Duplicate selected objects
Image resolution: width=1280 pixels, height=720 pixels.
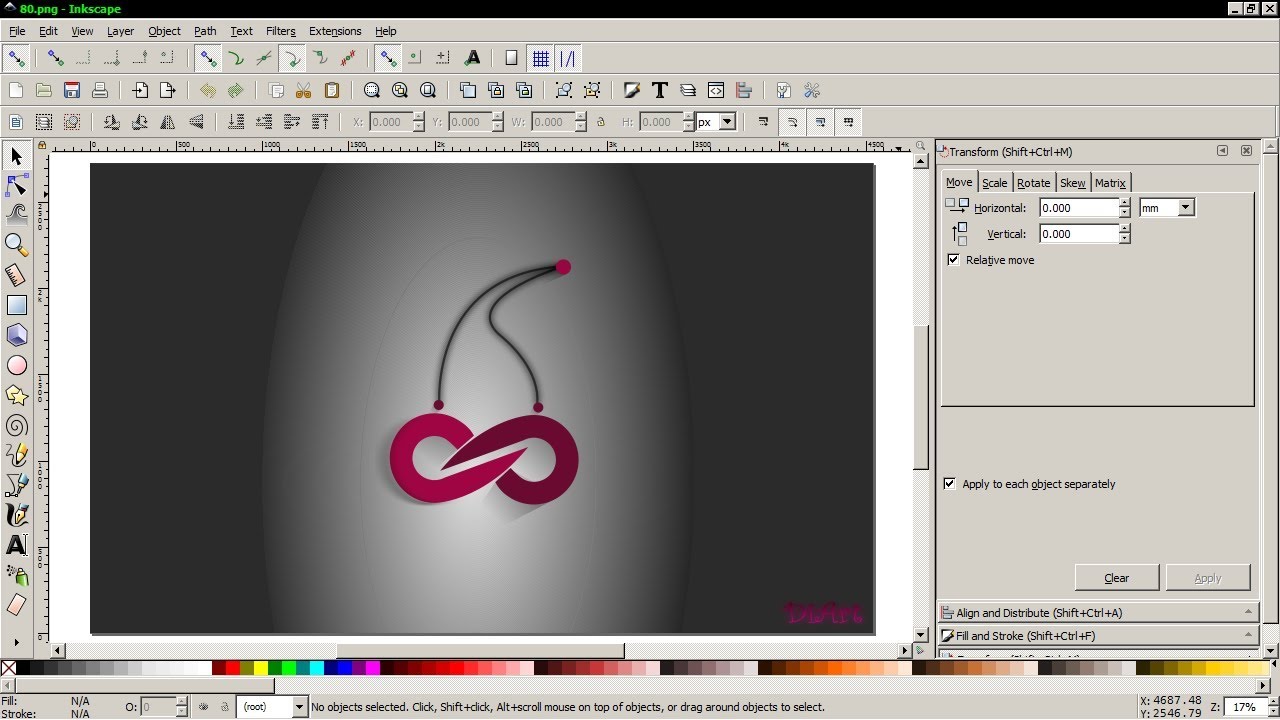(468, 90)
